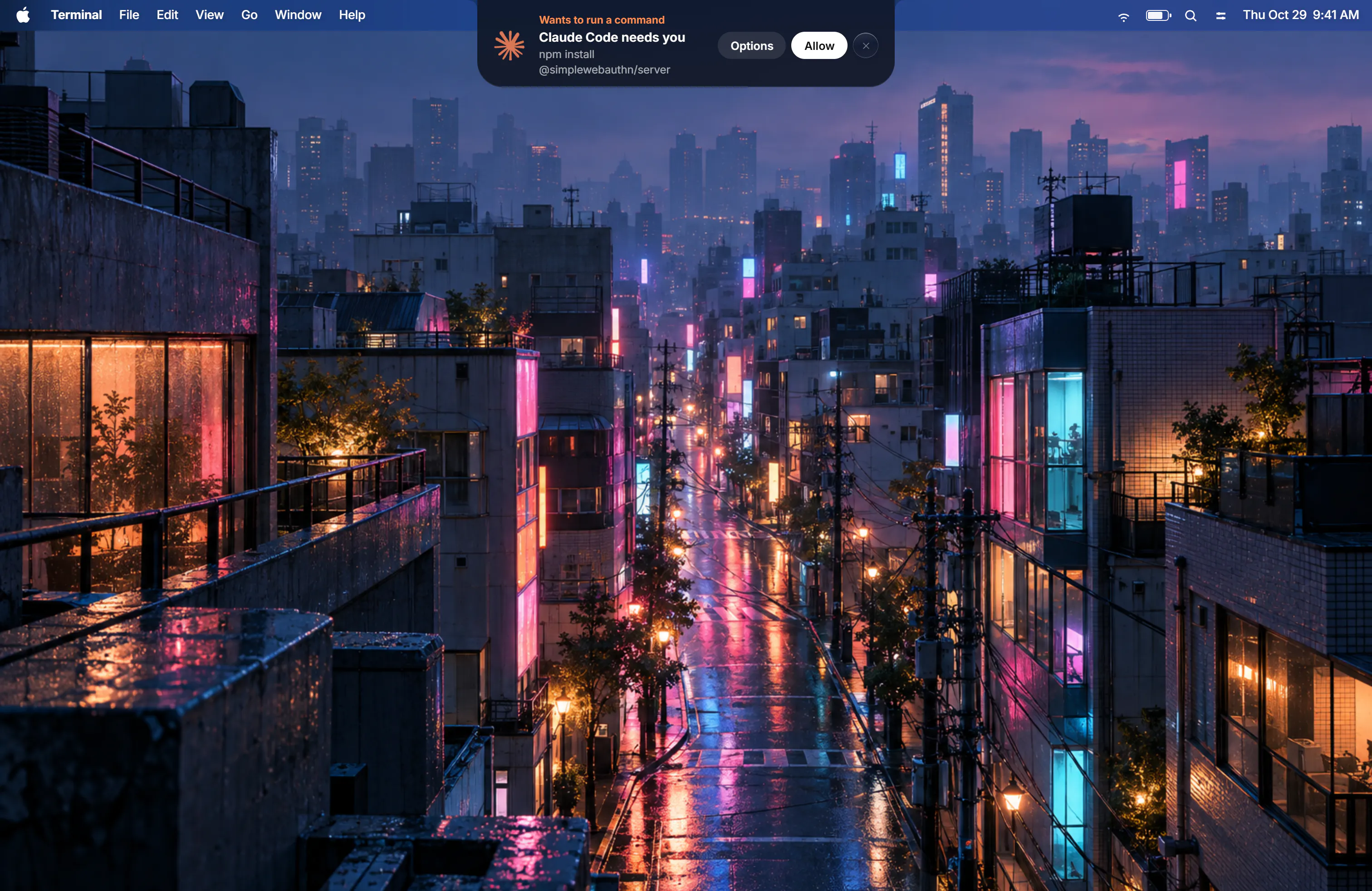Open the Go menu
The image size is (1372, 891).
249,15
